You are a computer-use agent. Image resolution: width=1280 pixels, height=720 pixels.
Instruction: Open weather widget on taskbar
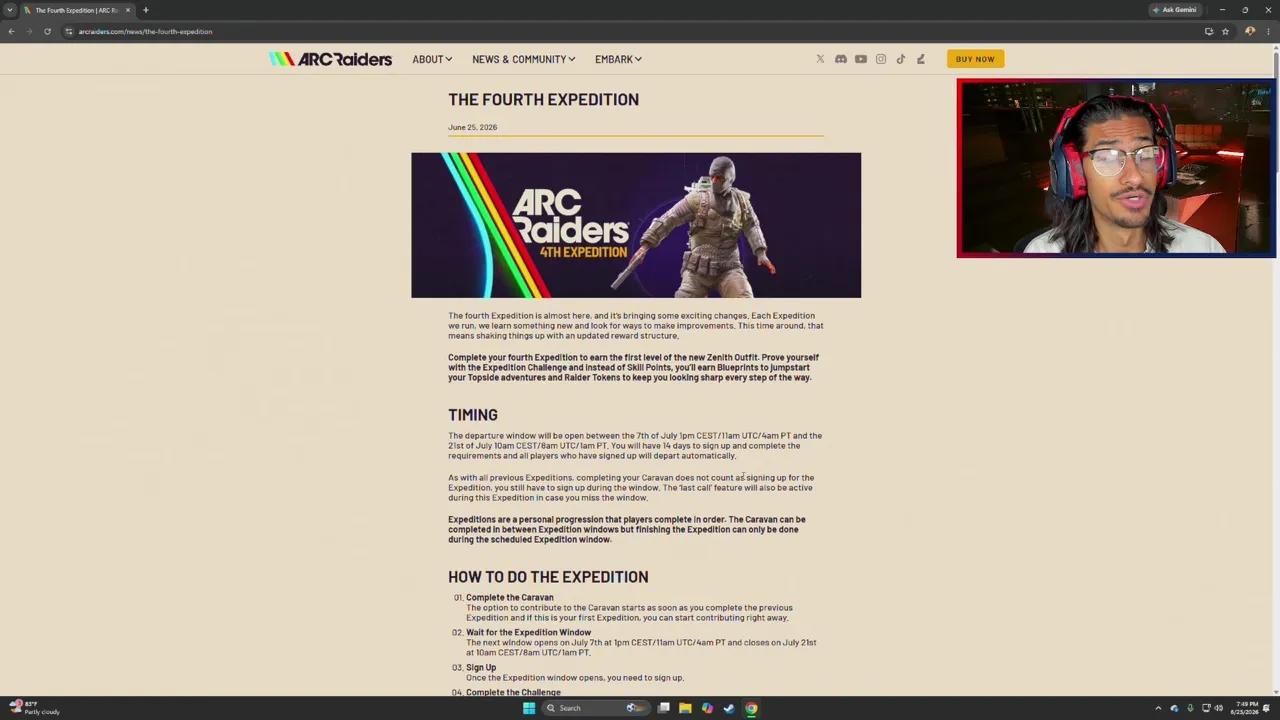(34, 708)
